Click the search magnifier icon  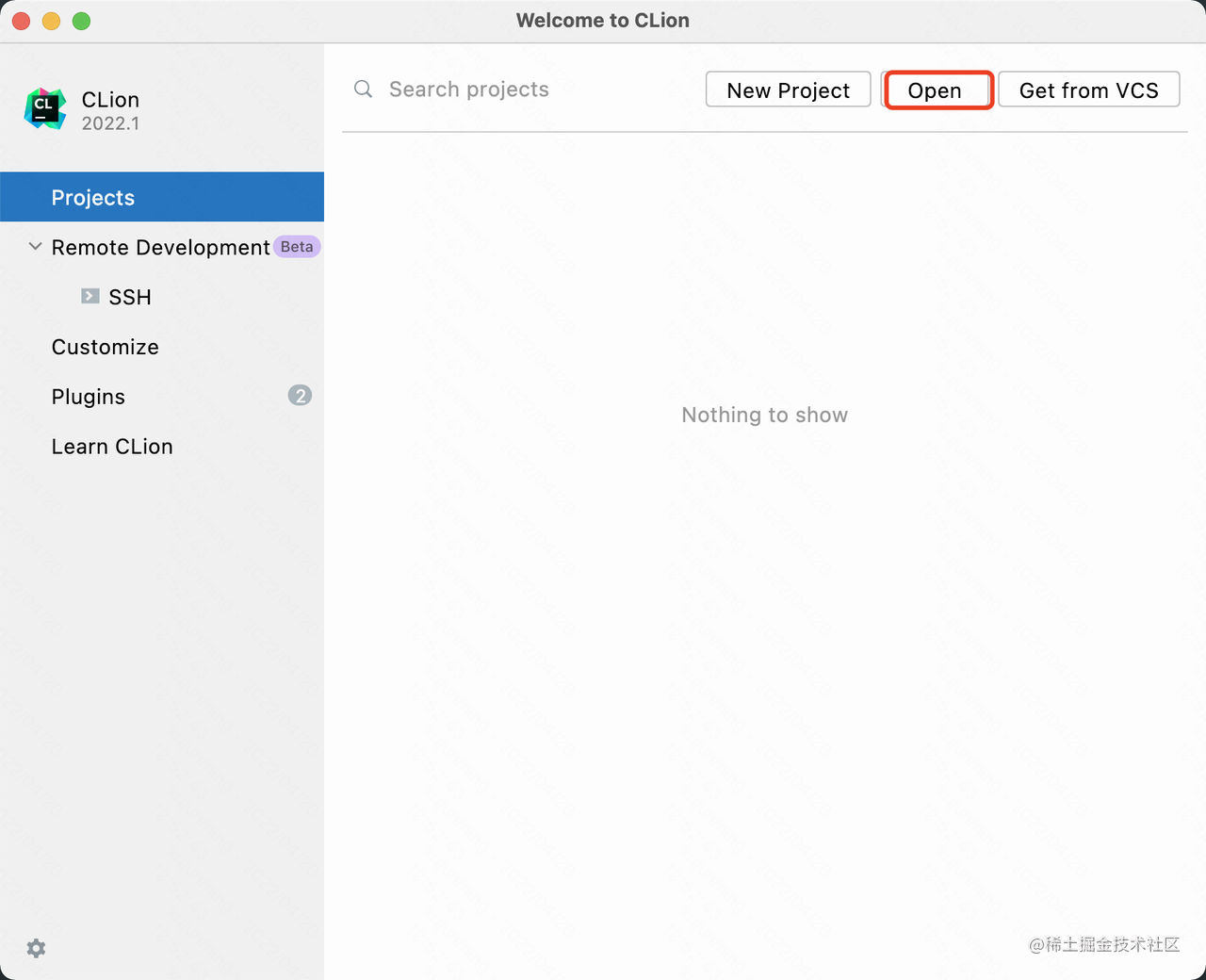[363, 89]
